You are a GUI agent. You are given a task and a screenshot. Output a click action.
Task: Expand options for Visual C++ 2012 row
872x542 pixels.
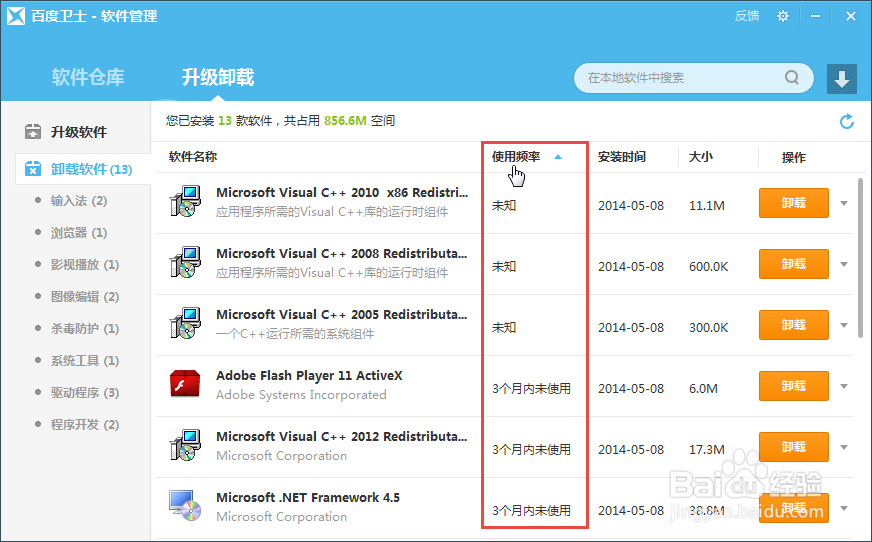(x=844, y=447)
